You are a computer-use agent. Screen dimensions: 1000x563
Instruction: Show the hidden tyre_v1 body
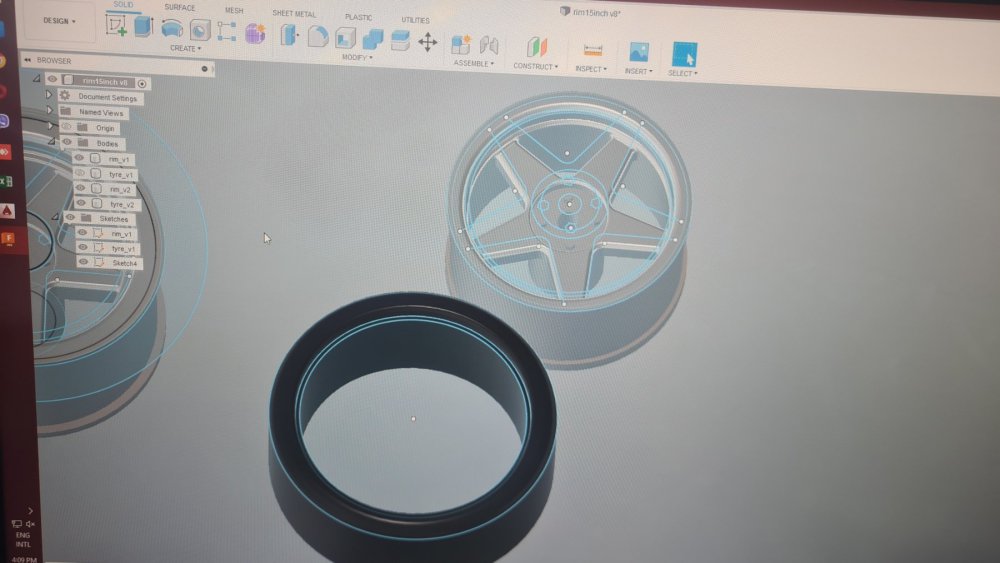click(80, 173)
